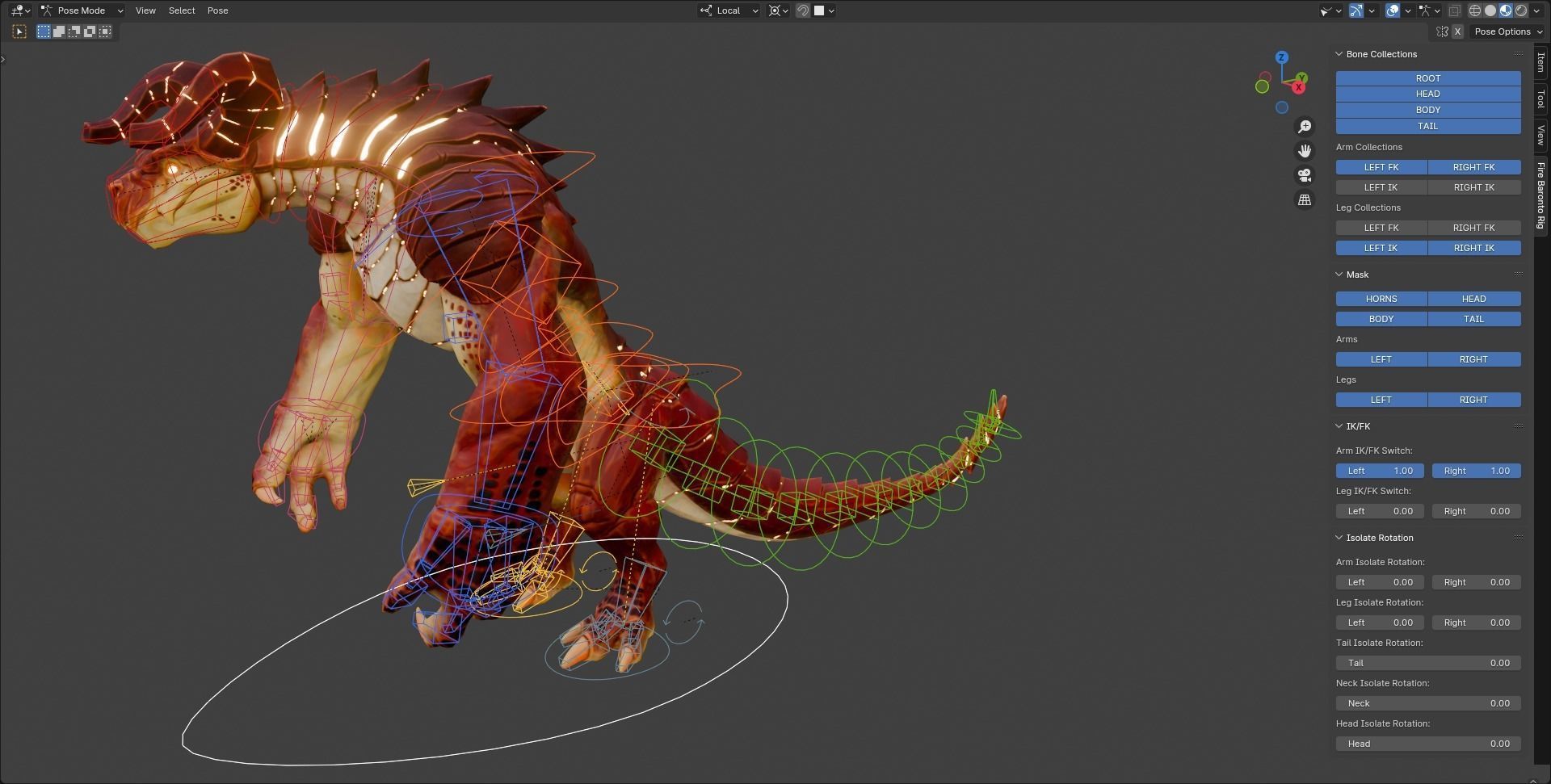The height and width of the screenshot is (784, 1551).
Task: Select the tweak tool icon
Action: coord(20,31)
